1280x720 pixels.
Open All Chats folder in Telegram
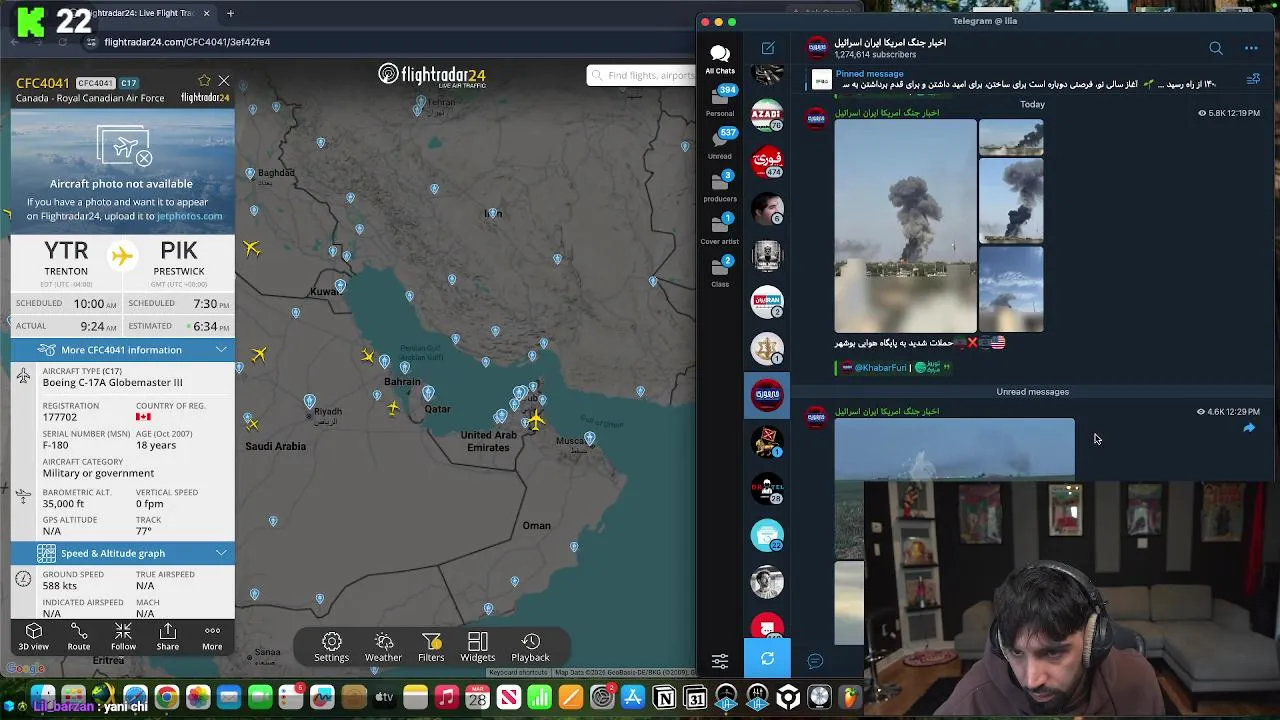point(720,59)
